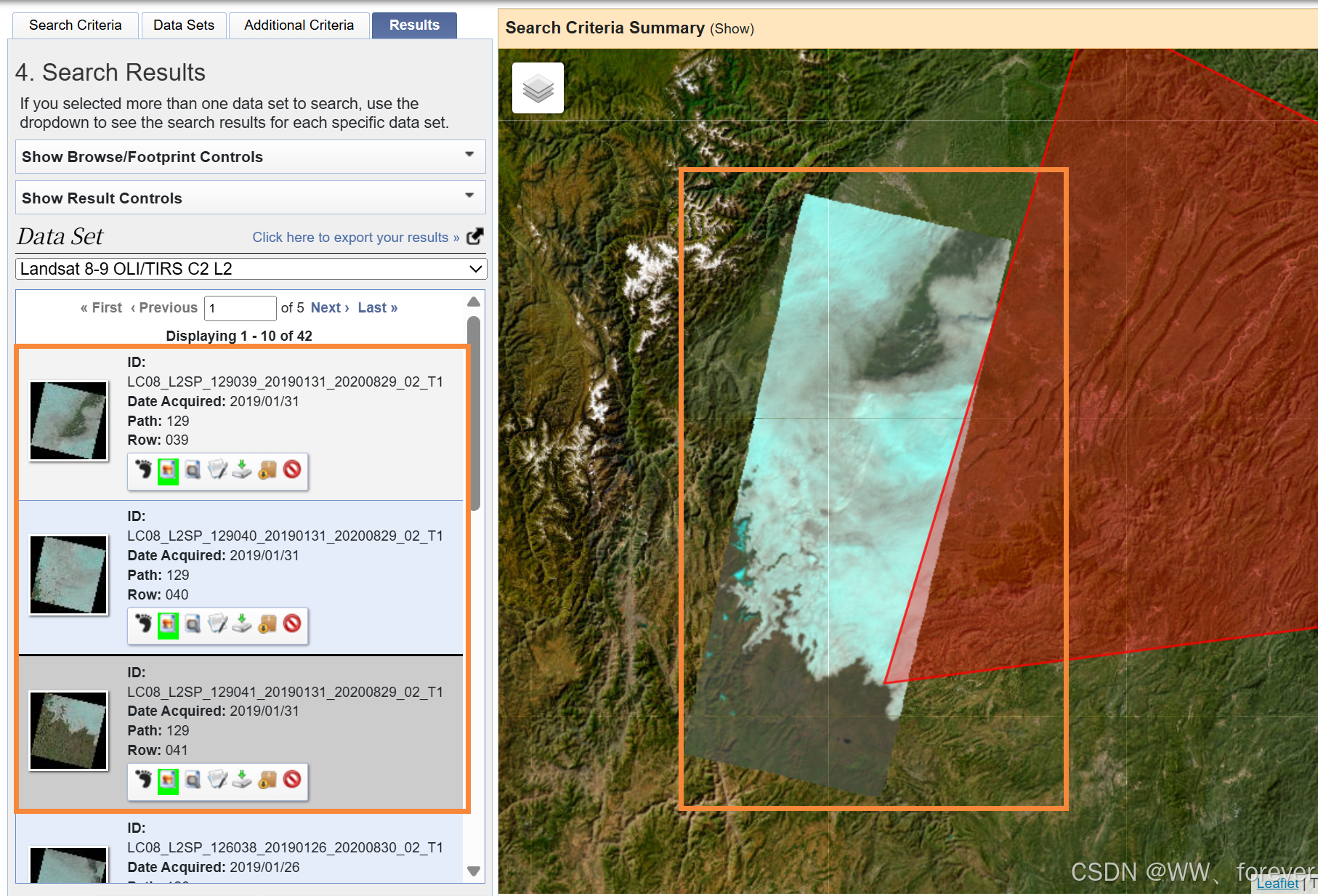Show metadata and browse for scene 129041
The width and height of the screenshot is (1318, 896).
tap(217, 780)
